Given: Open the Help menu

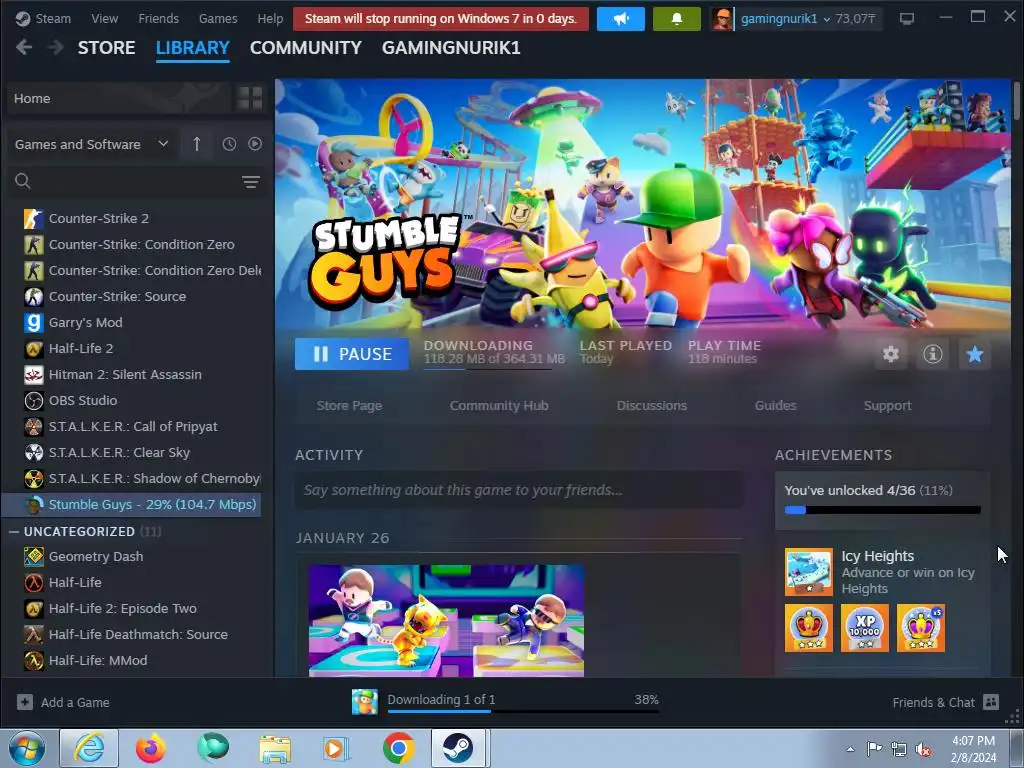Looking at the screenshot, I should (270, 19).
